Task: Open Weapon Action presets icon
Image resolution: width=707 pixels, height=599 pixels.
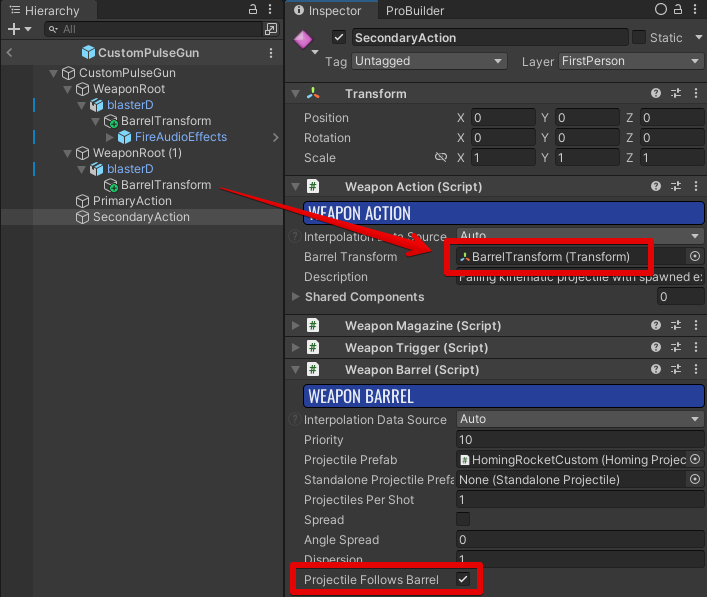Action: (x=676, y=186)
